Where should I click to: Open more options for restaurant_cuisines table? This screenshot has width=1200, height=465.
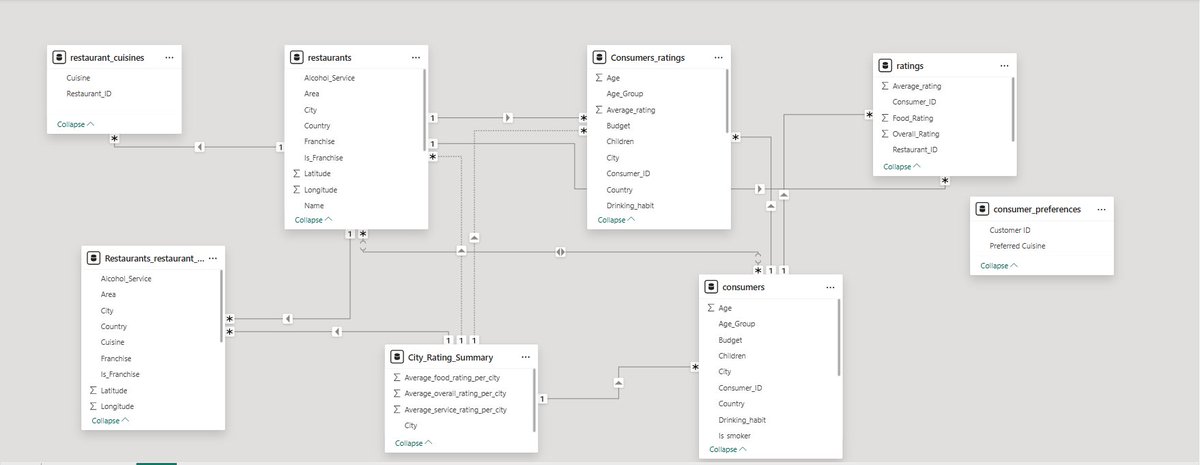169,58
